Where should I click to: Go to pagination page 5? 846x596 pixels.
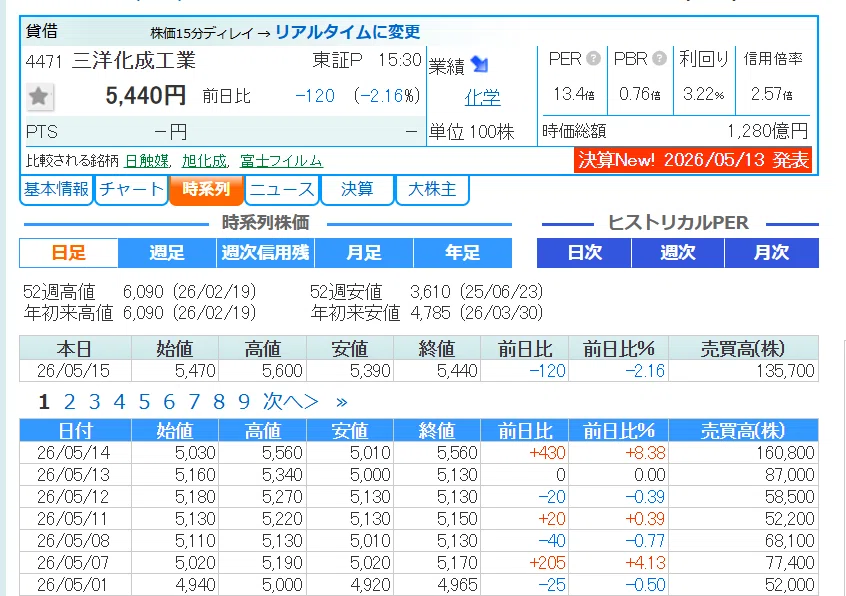[144, 402]
